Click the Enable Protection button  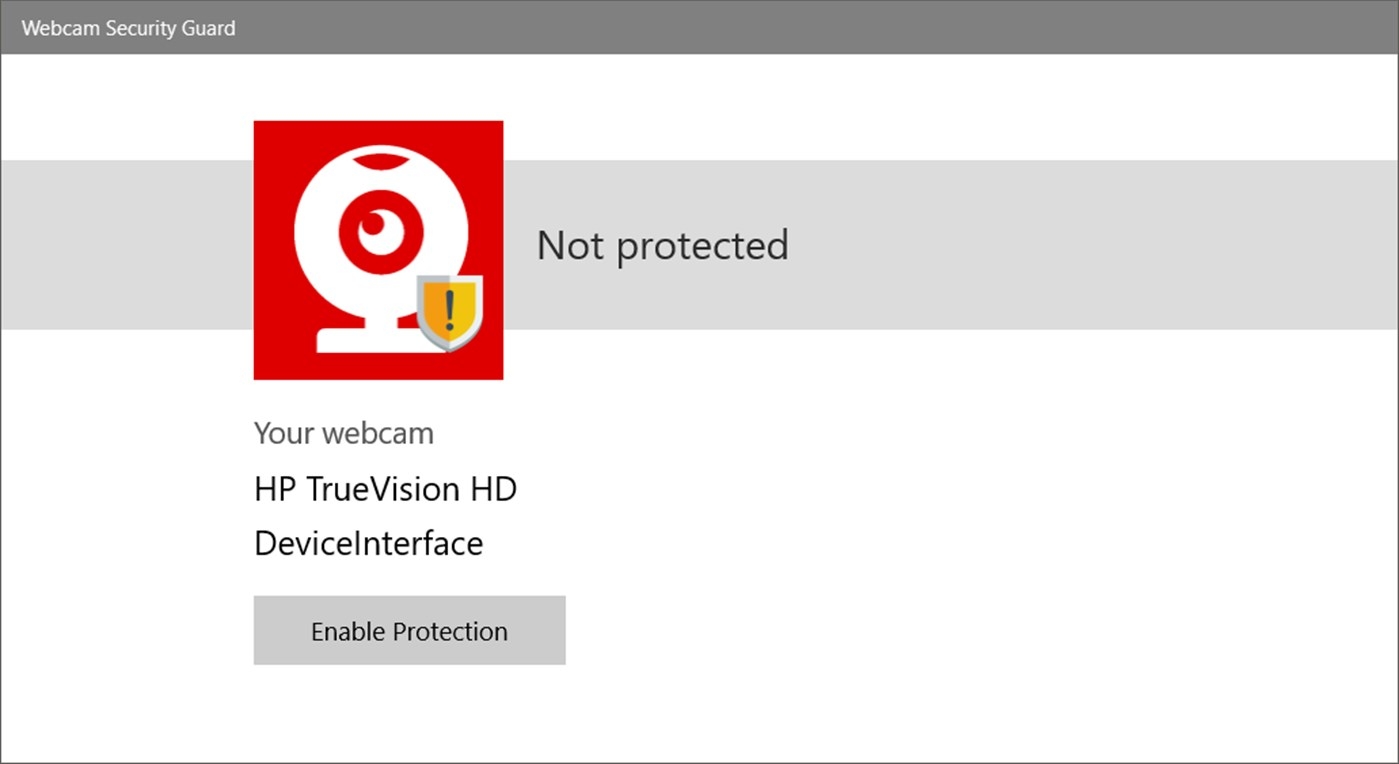click(x=409, y=630)
